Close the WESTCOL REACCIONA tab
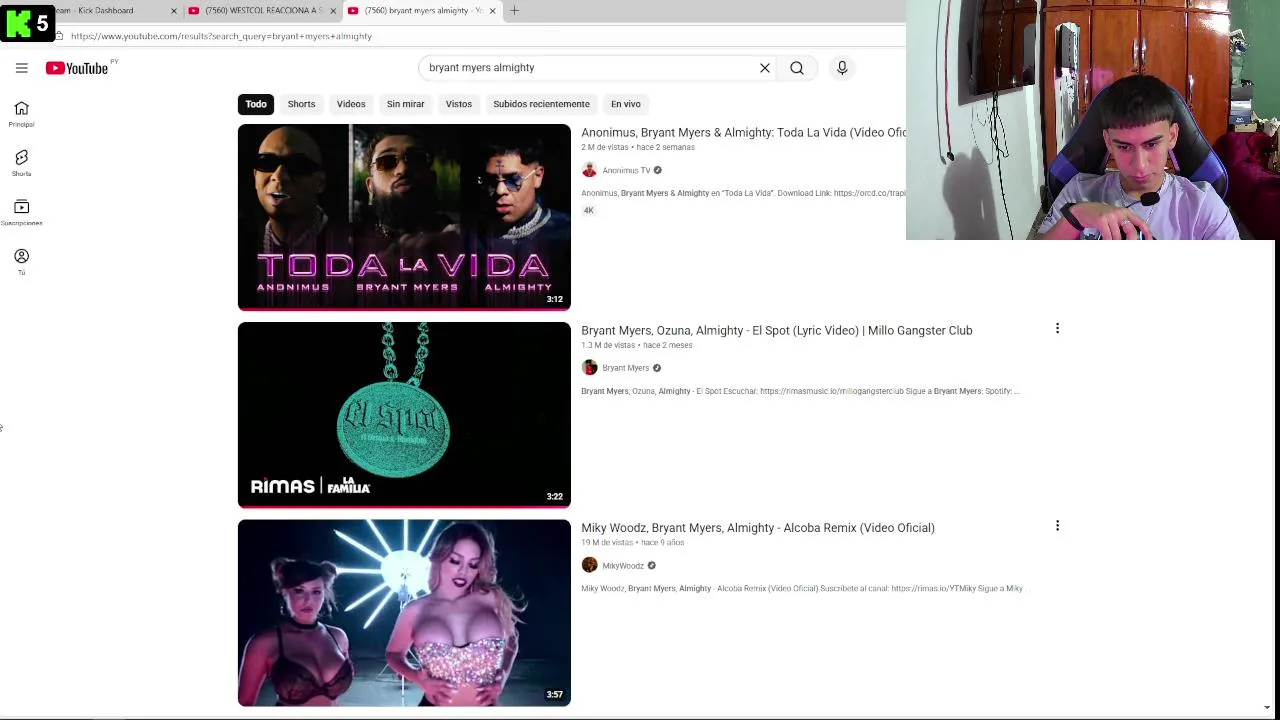This screenshot has width=1280, height=720. click(333, 11)
